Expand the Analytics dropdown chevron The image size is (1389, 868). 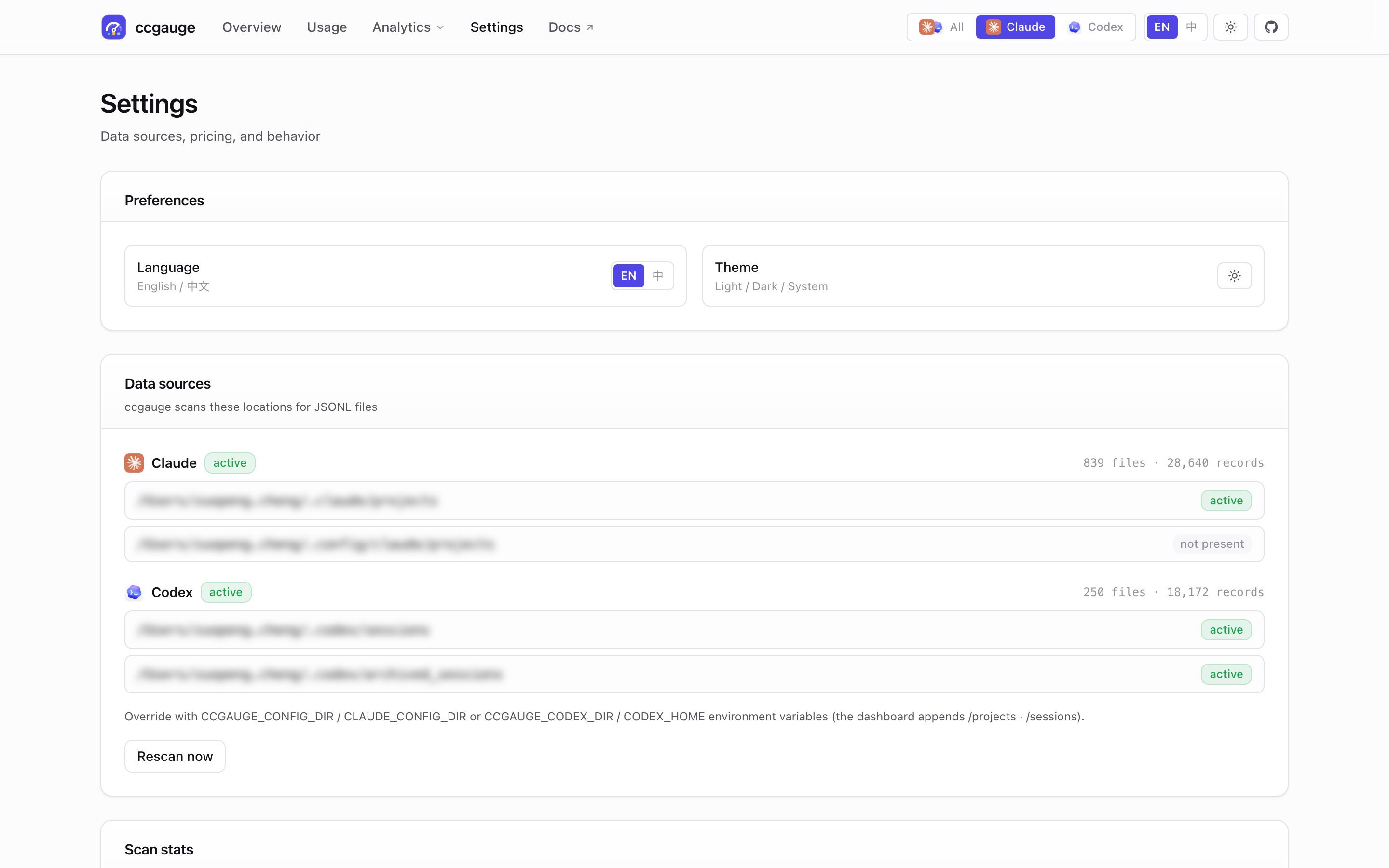point(440,27)
